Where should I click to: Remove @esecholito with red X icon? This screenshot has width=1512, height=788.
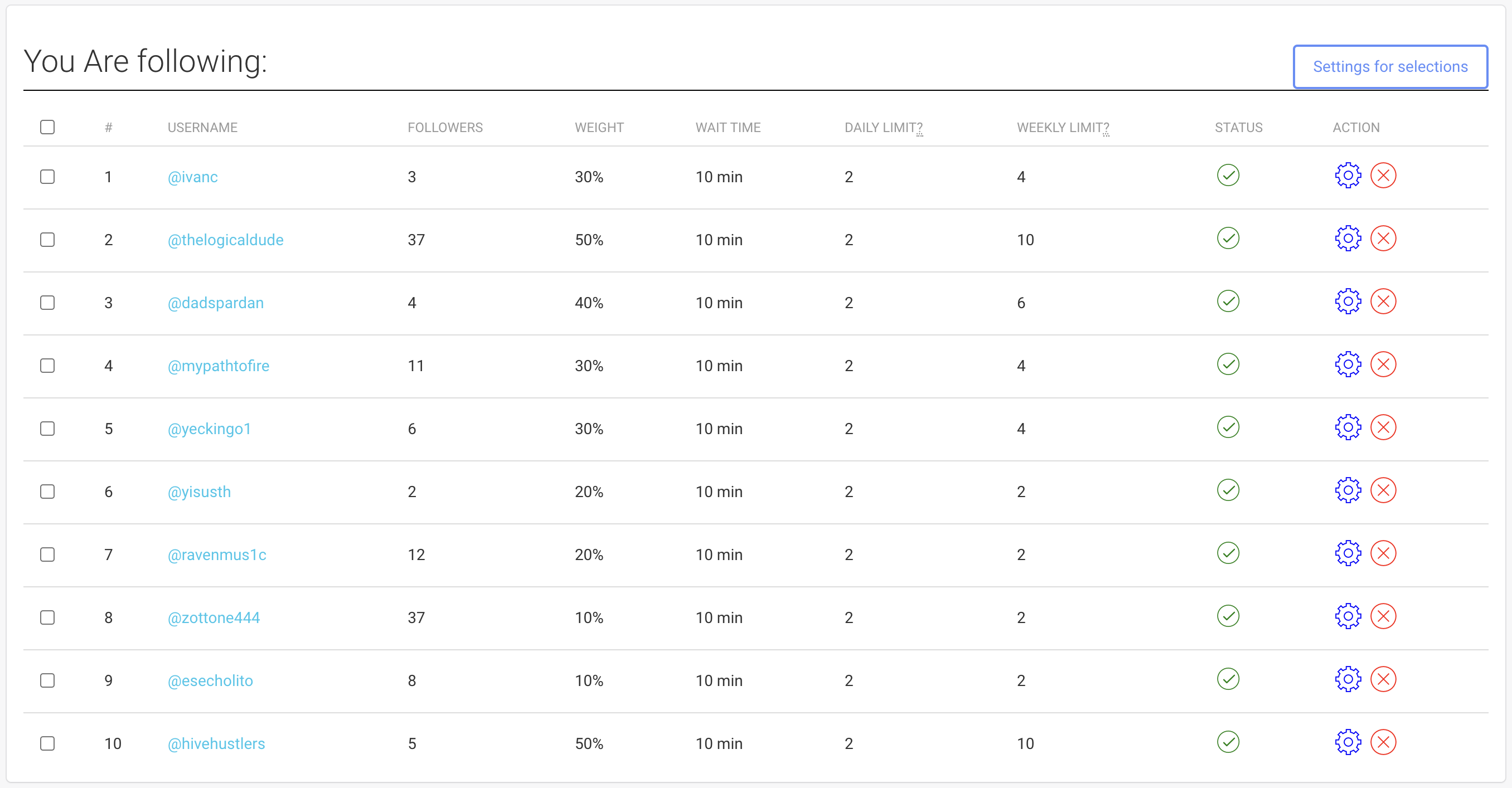pyautogui.click(x=1383, y=679)
